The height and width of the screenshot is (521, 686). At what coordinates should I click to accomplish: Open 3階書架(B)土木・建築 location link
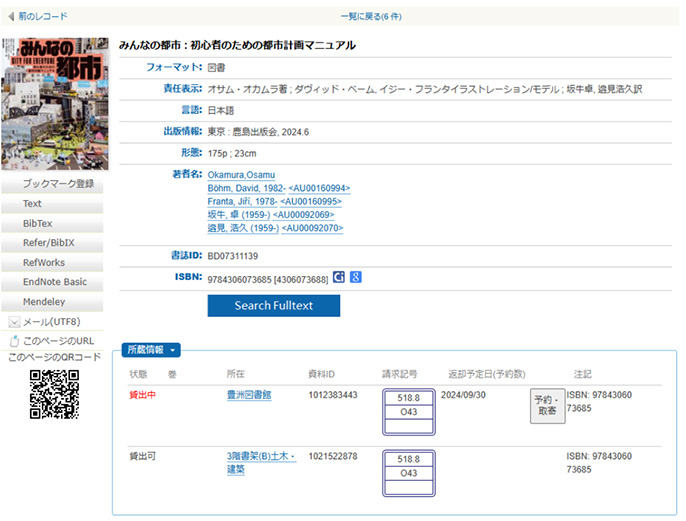[261, 463]
